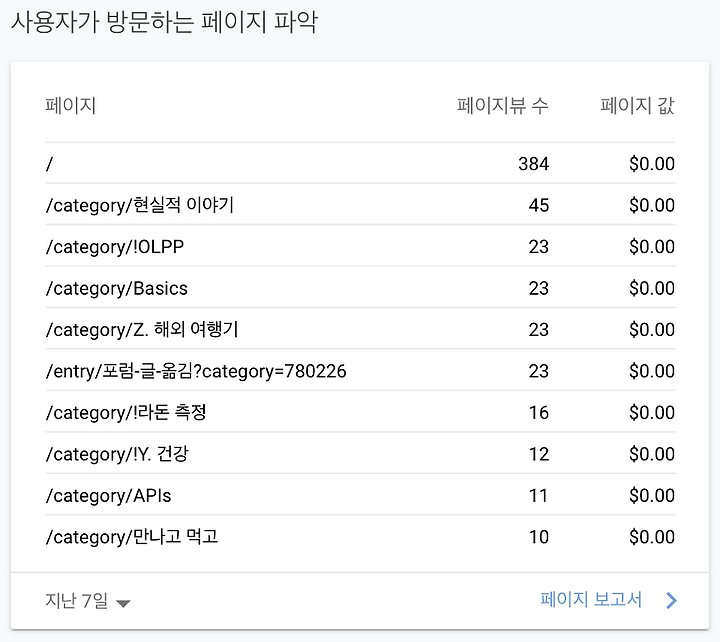This screenshot has width=720, height=642.
Task: Click the 페이지뷰 수 column header
Action: coord(502,106)
